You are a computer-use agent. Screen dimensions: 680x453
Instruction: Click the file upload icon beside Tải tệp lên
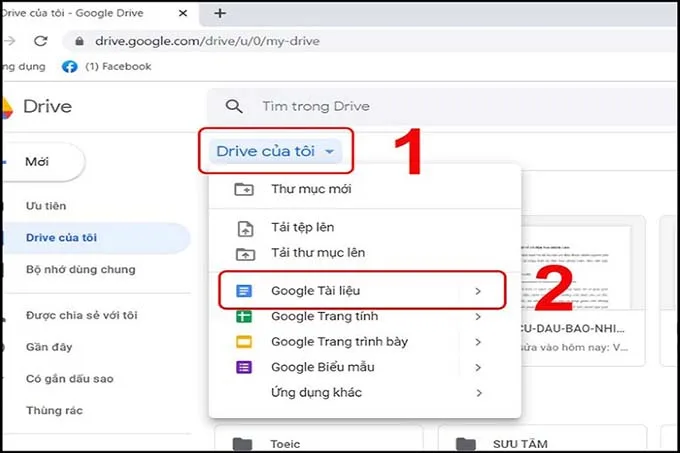(x=245, y=228)
